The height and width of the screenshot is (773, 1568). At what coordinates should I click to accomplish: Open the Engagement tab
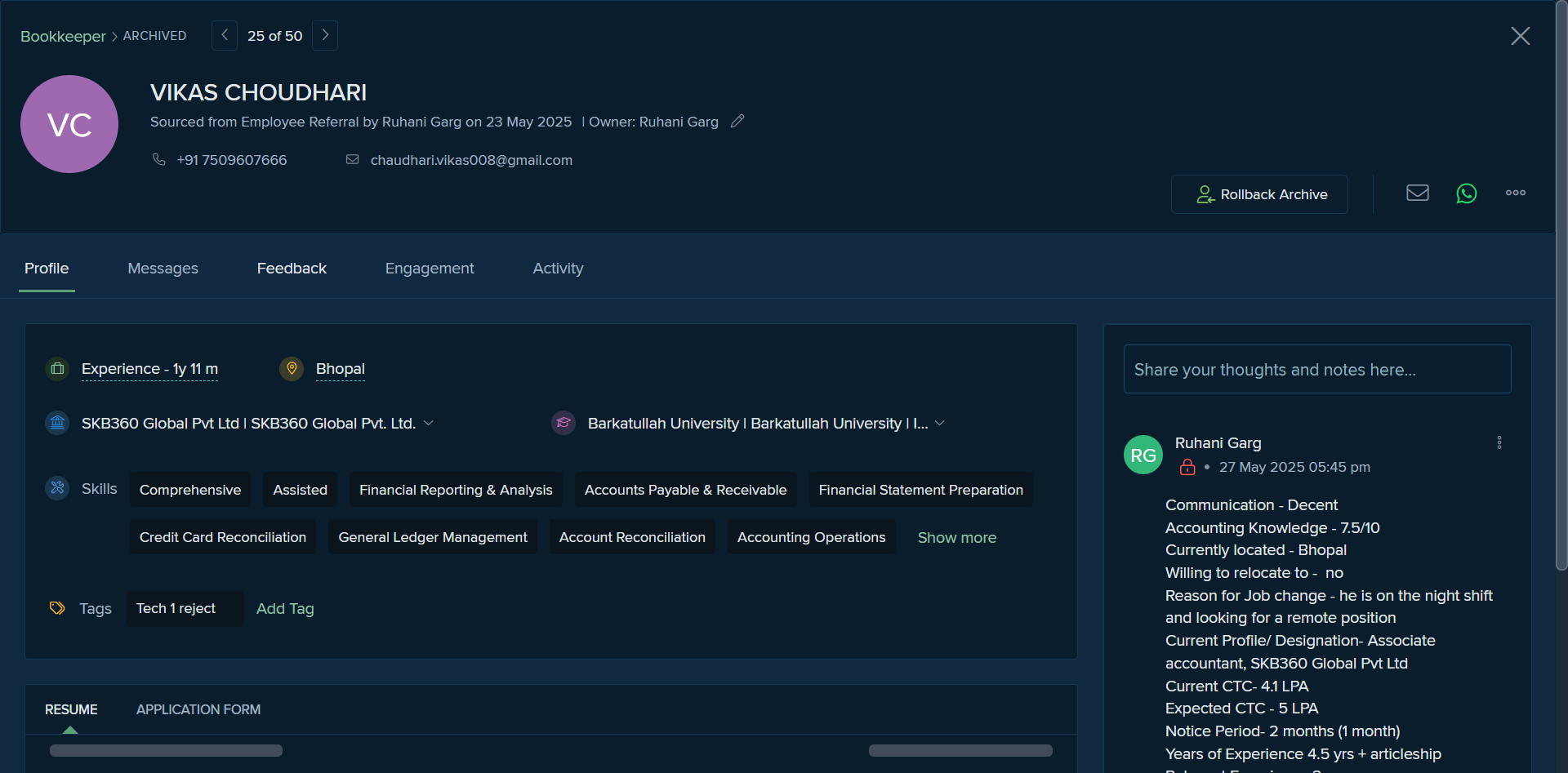click(x=430, y=269)
